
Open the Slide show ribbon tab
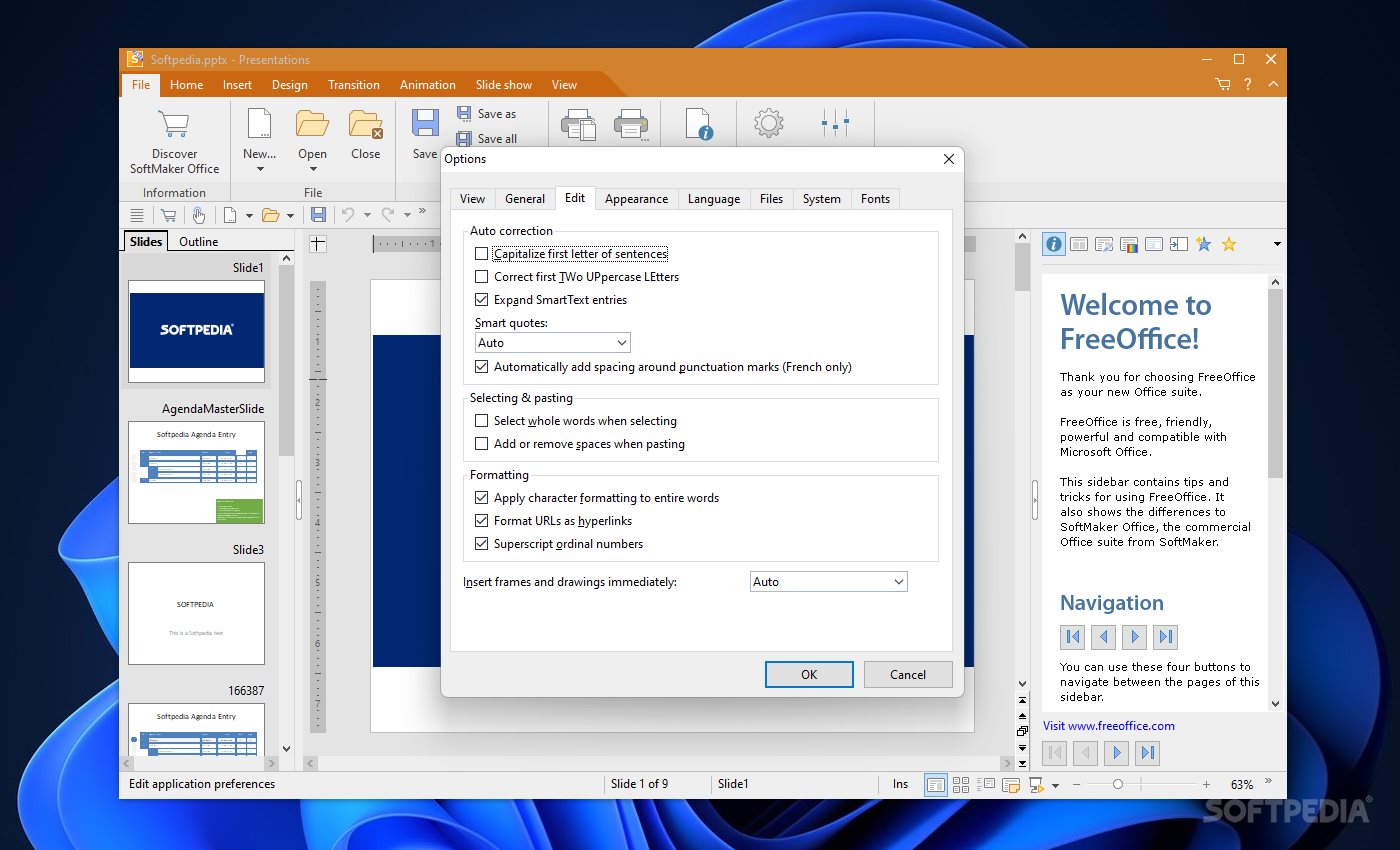click(x=504, y=85)
